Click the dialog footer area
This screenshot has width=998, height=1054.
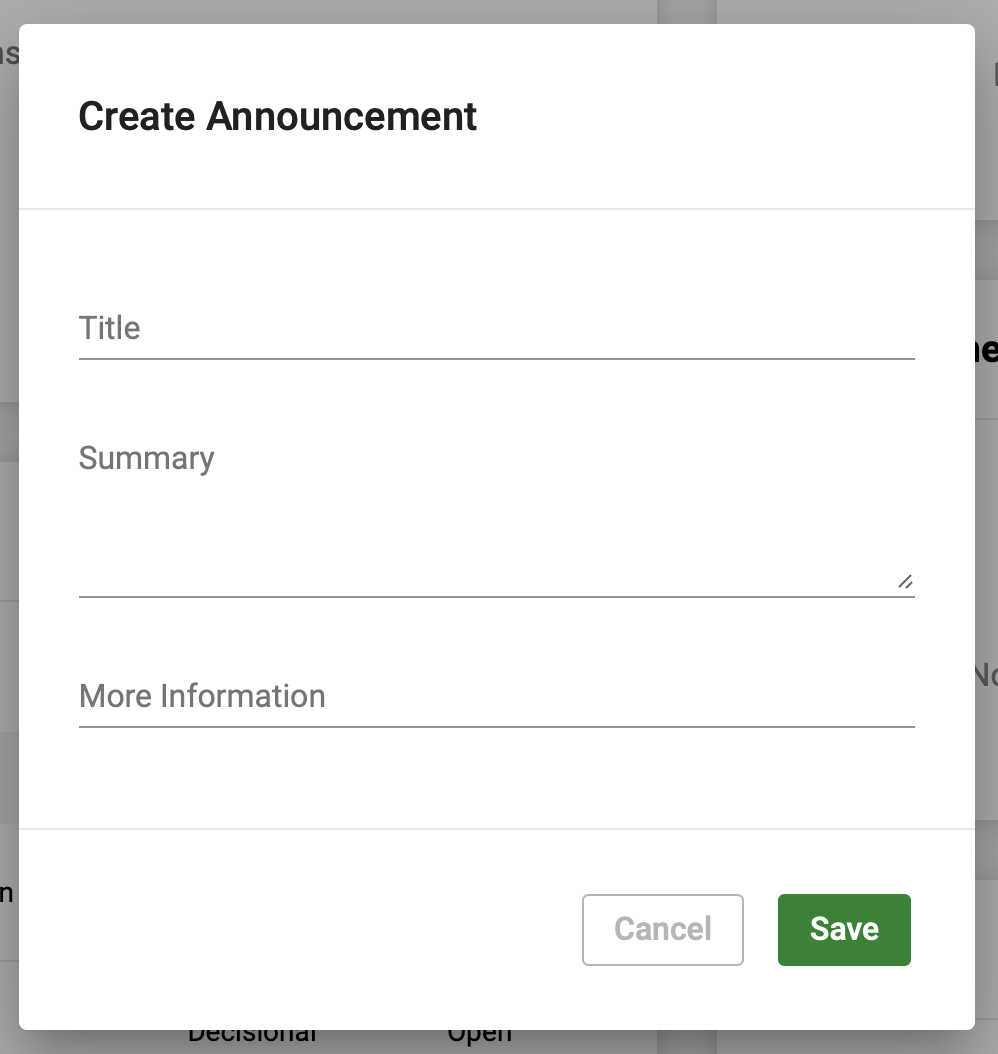tap(300, 929)
